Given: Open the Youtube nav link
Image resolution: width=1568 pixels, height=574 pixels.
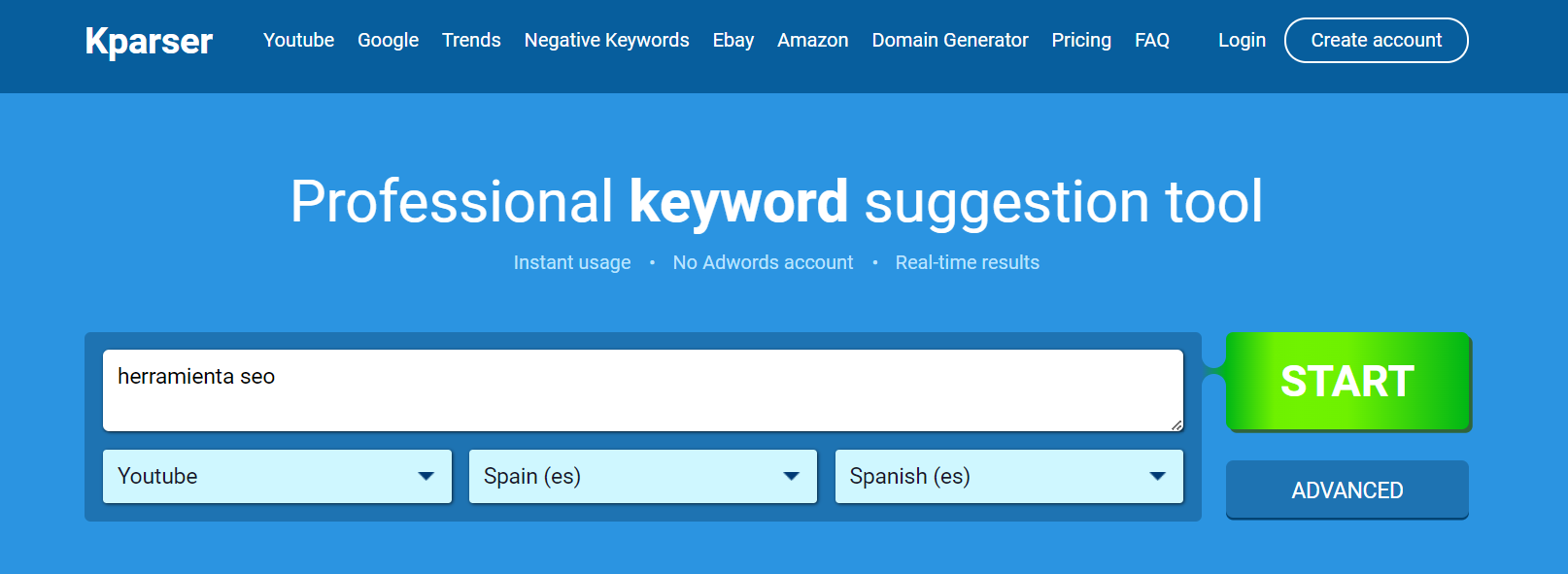Looking at the screenshot, I should (x=298, y=40).
